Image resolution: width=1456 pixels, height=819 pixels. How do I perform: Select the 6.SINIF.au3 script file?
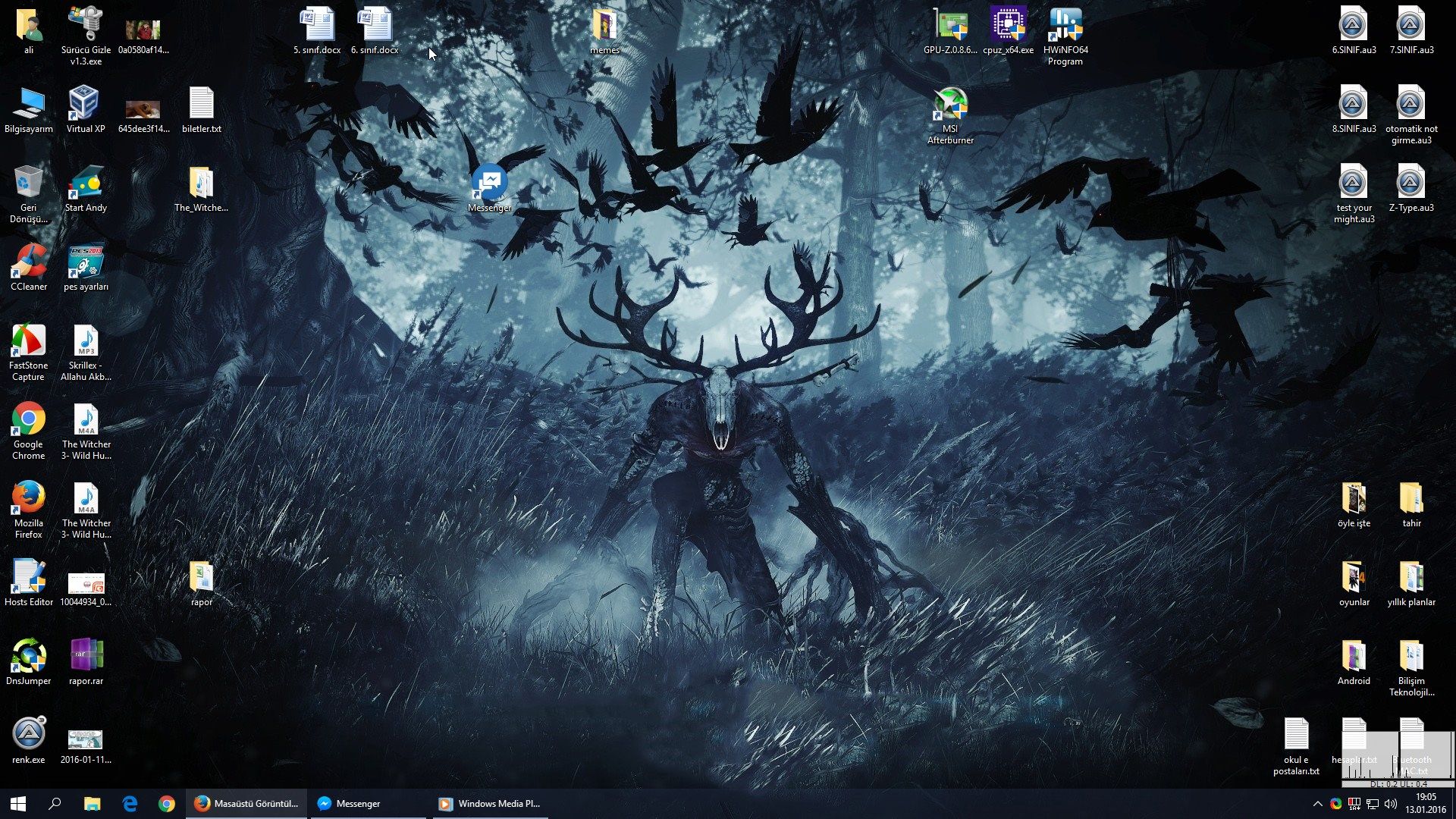(x=1354, y=27)
